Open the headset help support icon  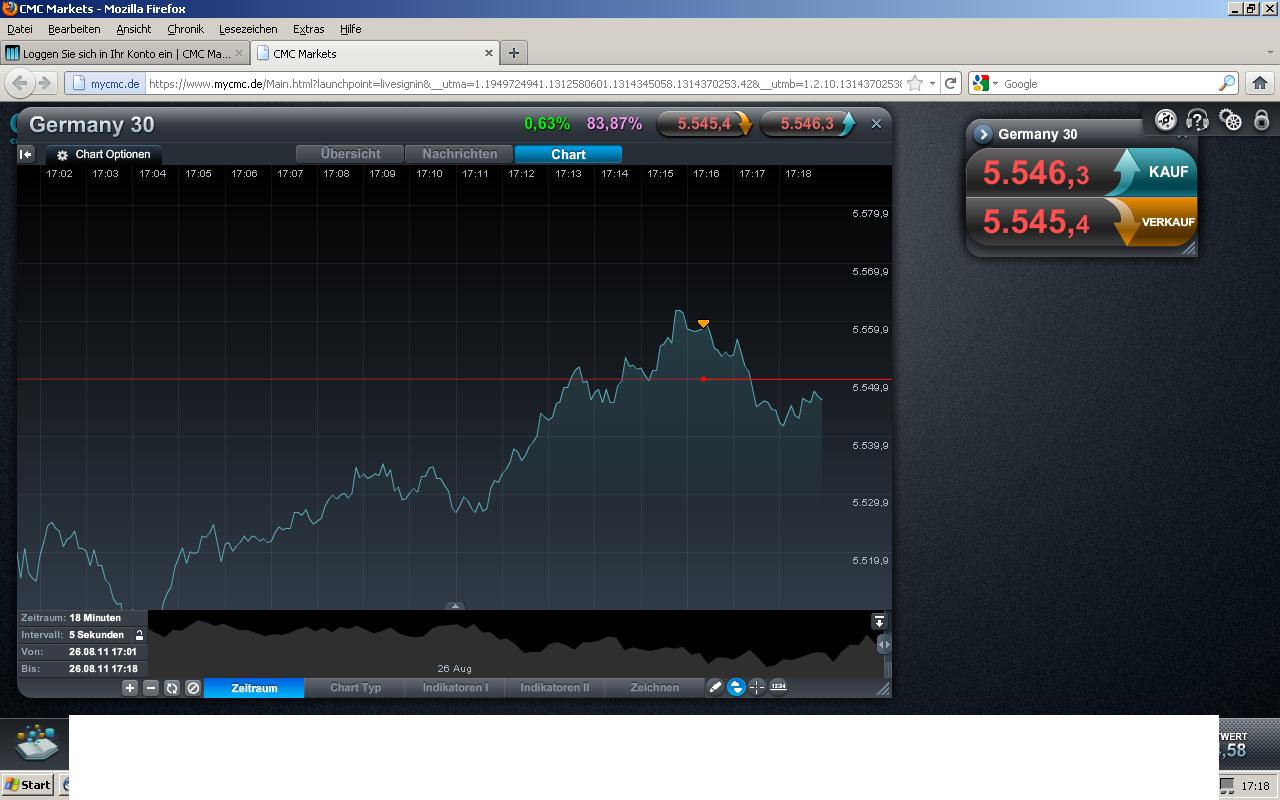tap(1197, 121)
